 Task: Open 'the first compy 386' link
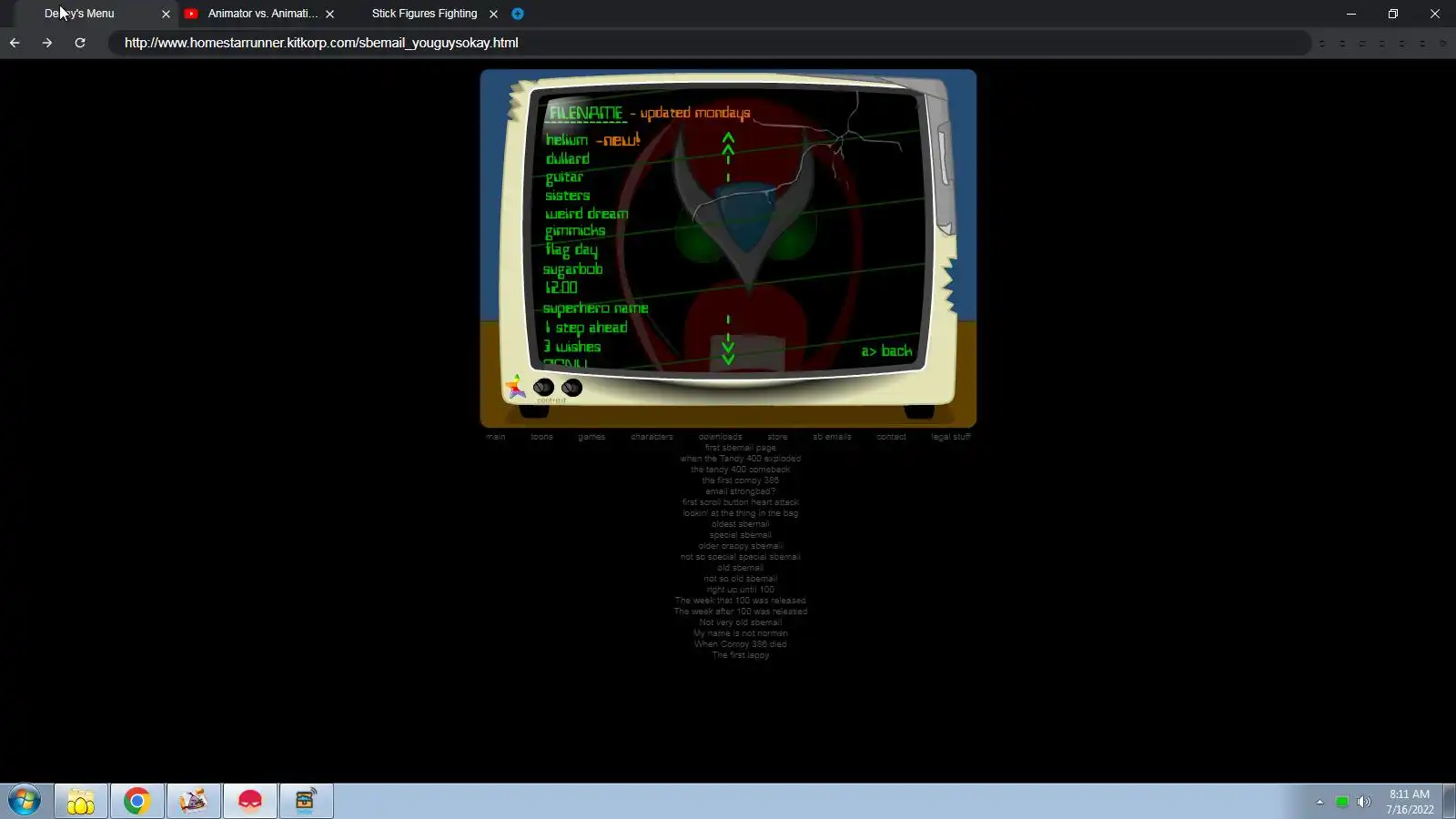tap(741, 480)
